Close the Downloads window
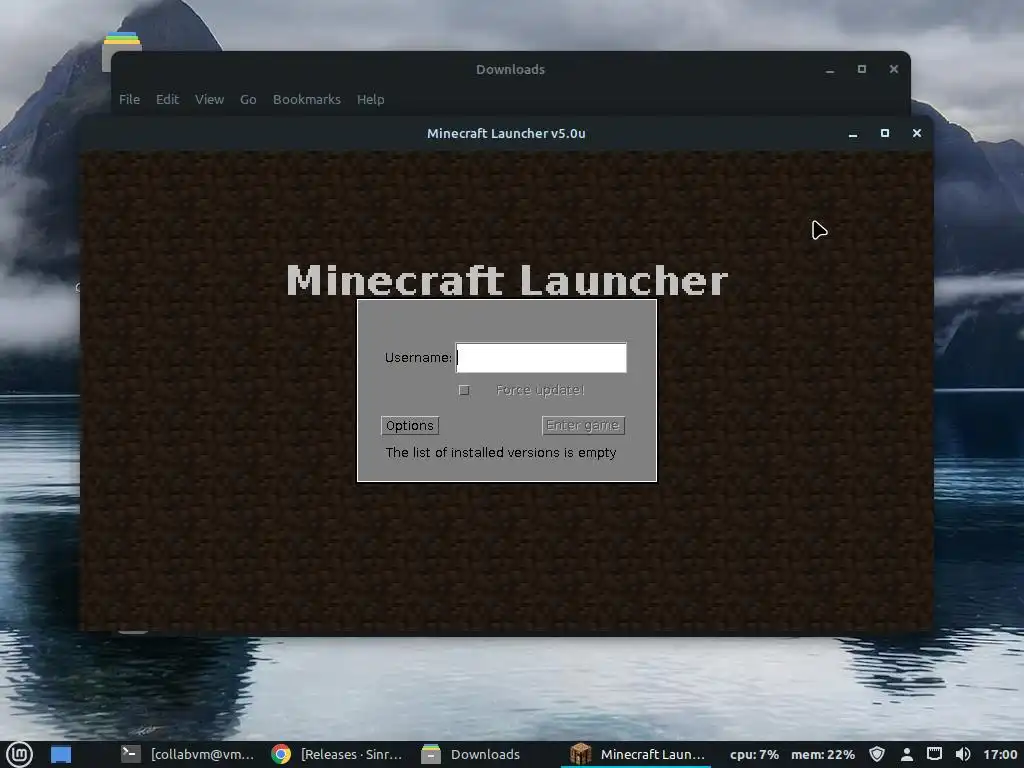1024x768 pixels. tap(894, 69)
